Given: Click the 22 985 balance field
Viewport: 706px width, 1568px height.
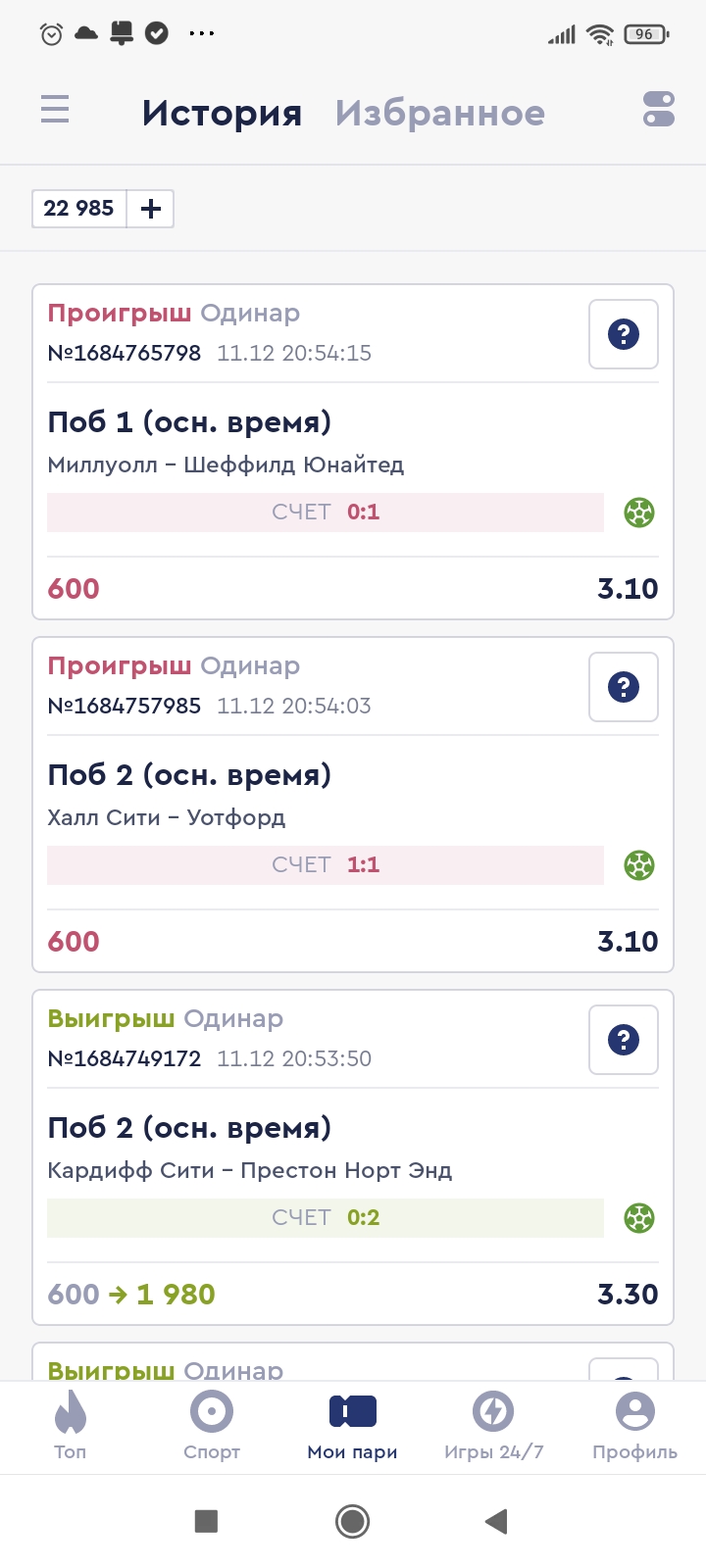Looking at the screenshot, I should (x=79, y=209).
